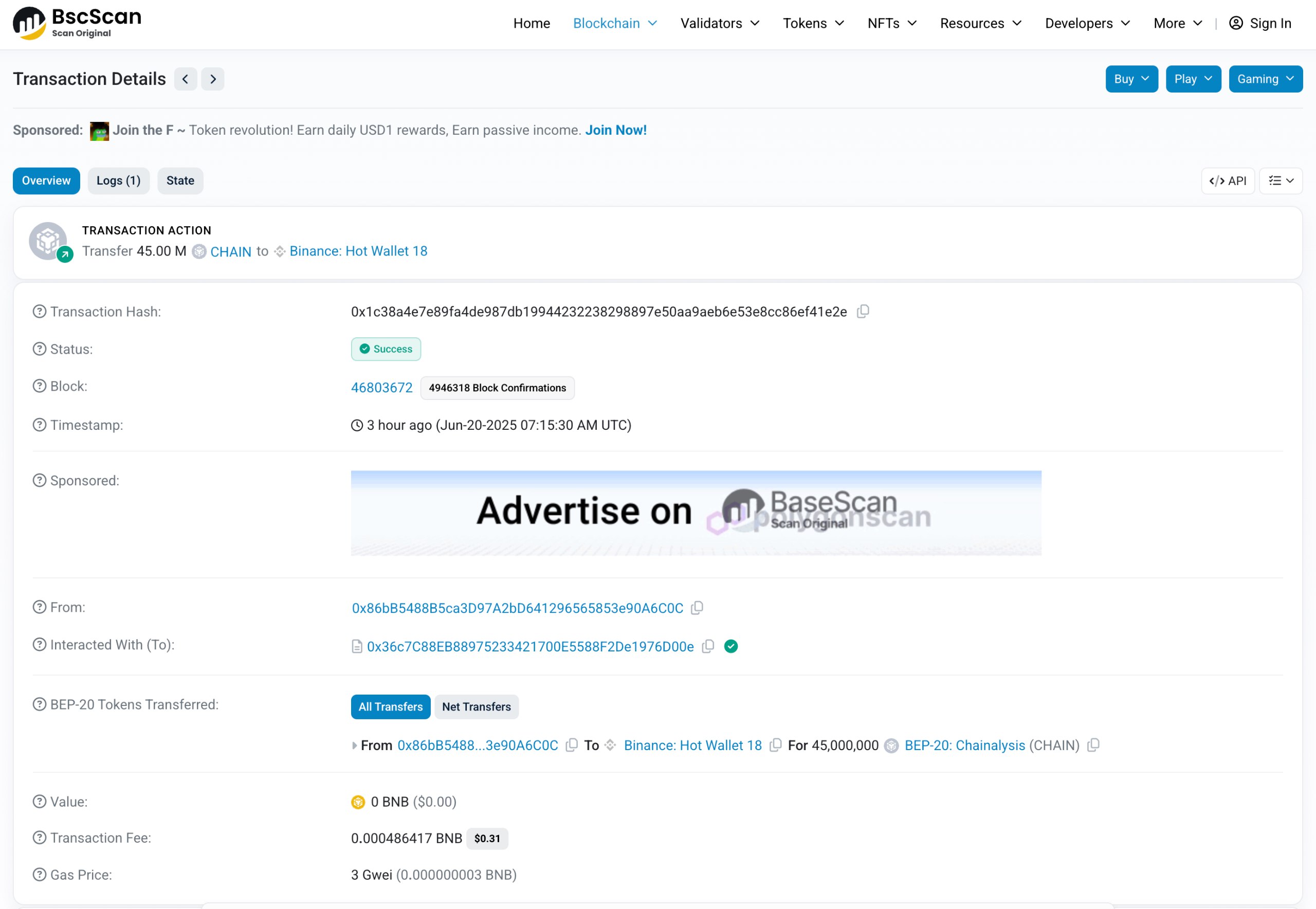1316x909 pixels.
Task: Copy Binance Hot Wallet 18 address in transfers
Action: (775, 746)
